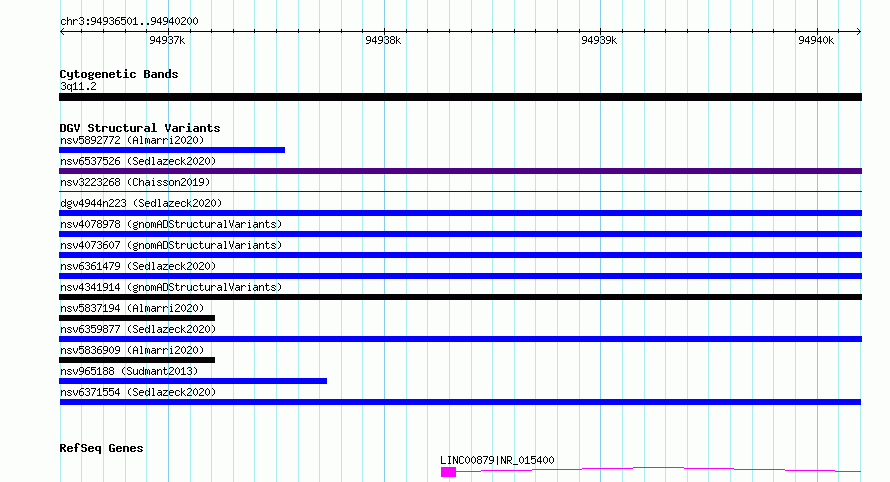Image resolution: width=890 pixels, height=482 pixels.
Task: Click the black 3q11.2 cytogenetic band
Action: tap(460, 97)
